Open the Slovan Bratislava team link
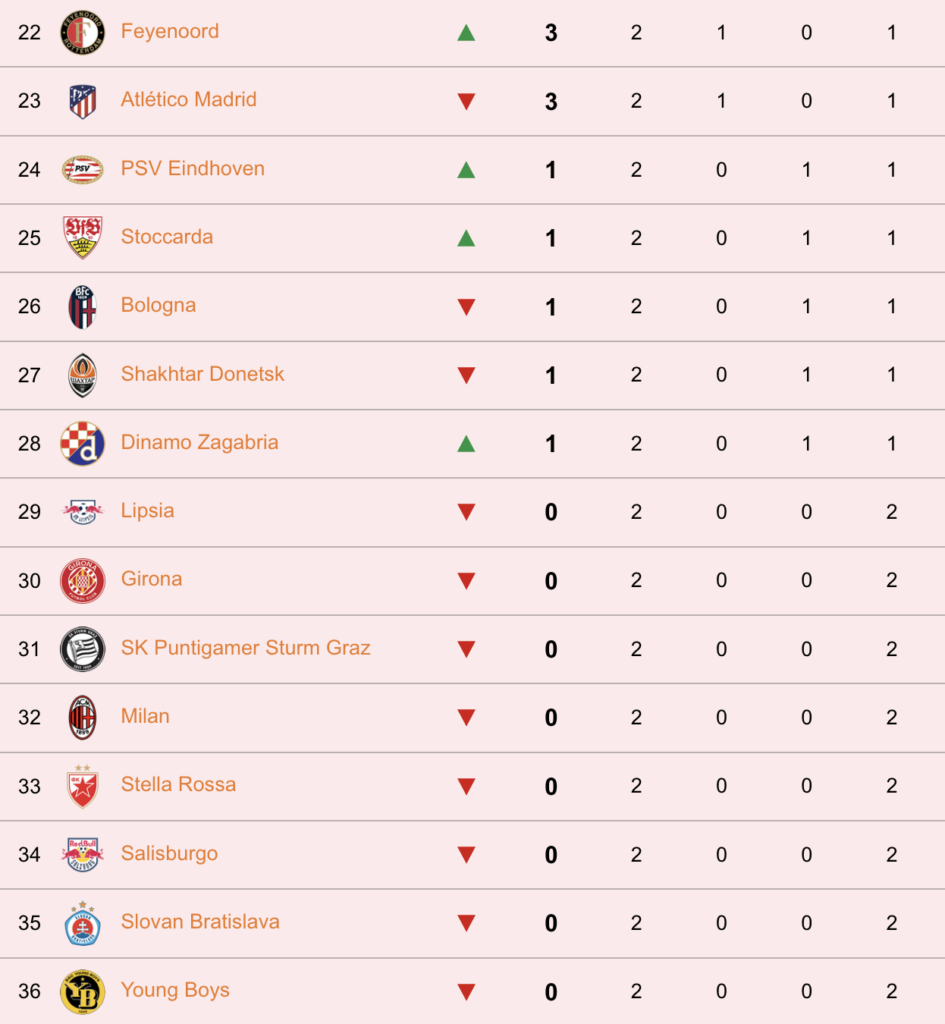Screen dimensions: 945x1024 pos(200,921)
